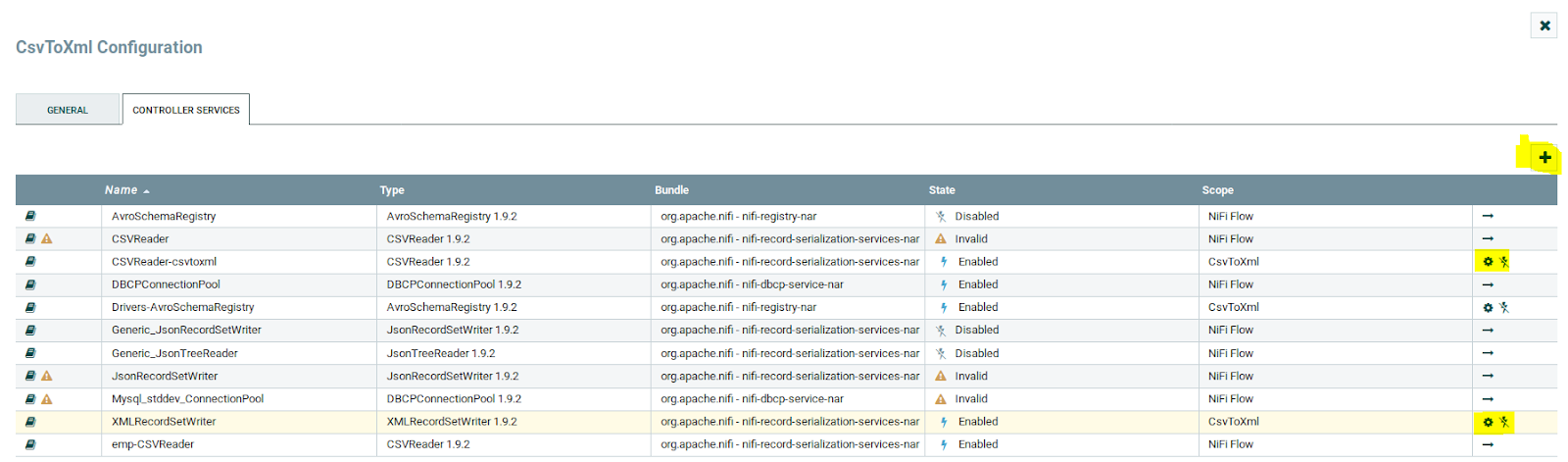Screen dimensions: 1568x462
Task: Select the Generic_JsonTreeReader row
Action: tap(174, 353)
